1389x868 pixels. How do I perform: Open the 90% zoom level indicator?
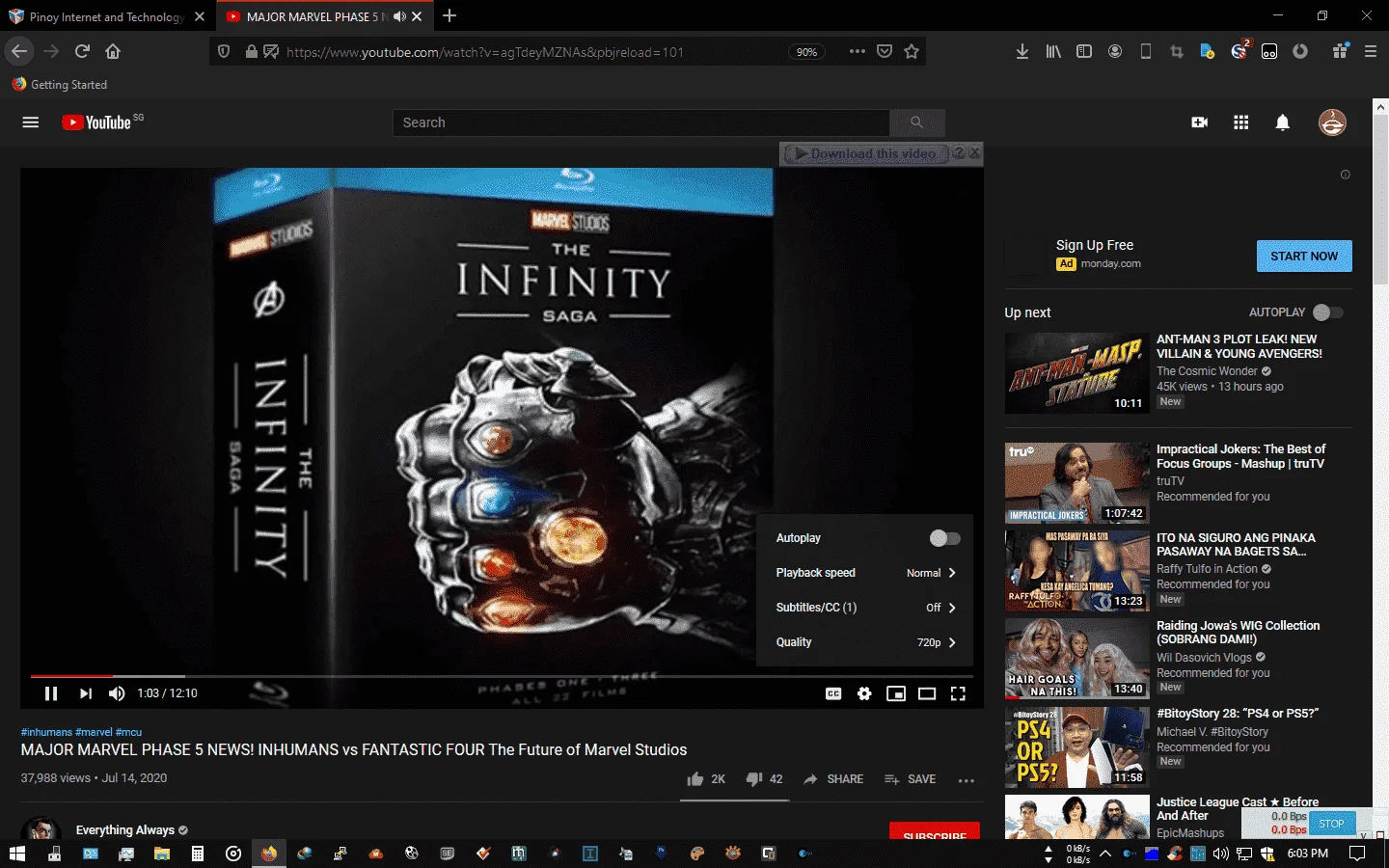pyautogui.click(x=807, y=52)
